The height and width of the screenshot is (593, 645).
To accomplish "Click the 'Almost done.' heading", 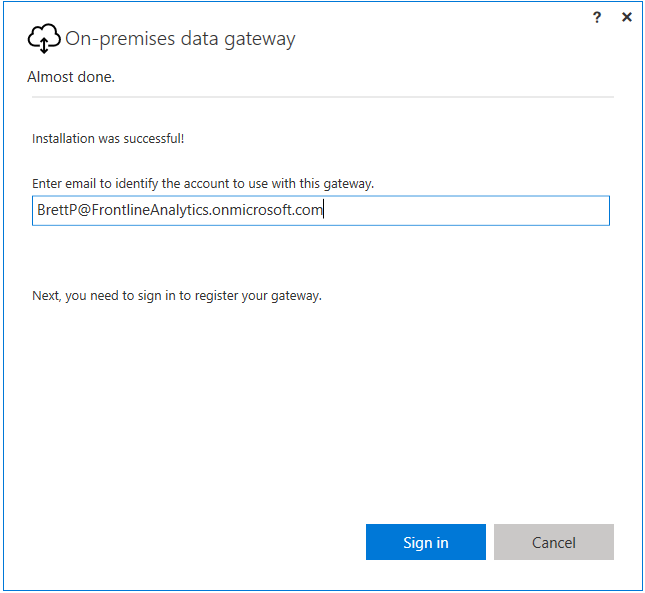I will tap(71, 77).
